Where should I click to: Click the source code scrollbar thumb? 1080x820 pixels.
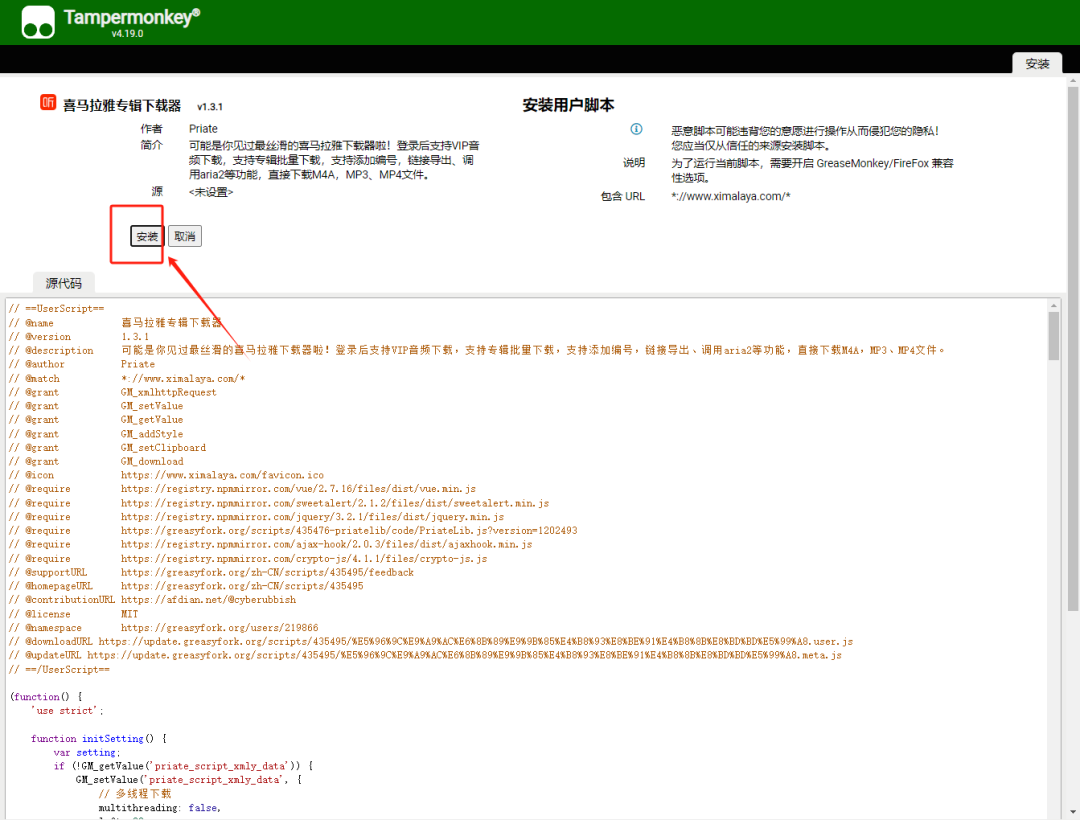(x=1054, y=335)
